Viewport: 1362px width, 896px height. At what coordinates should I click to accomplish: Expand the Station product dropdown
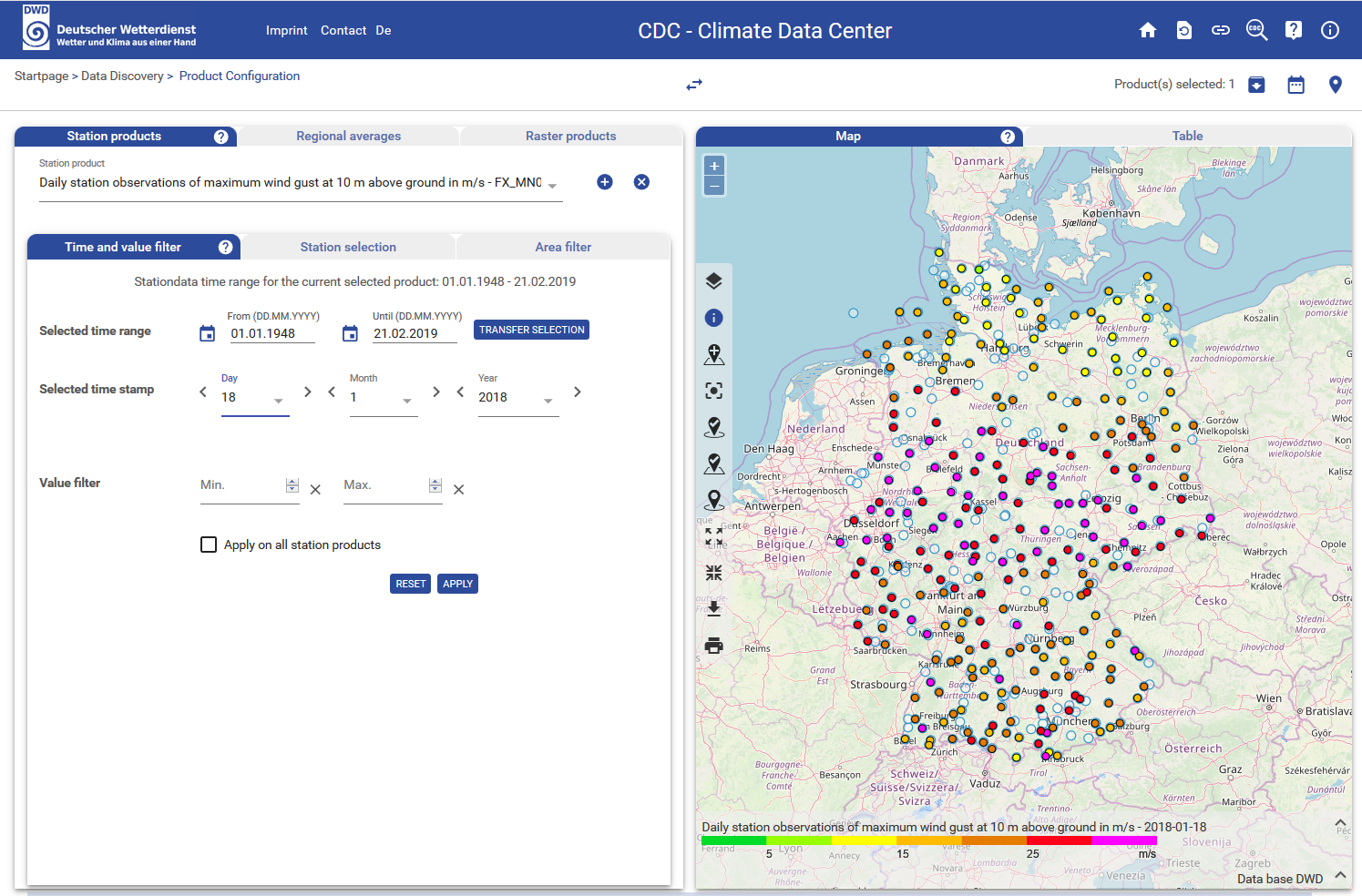tap(552, 185)
